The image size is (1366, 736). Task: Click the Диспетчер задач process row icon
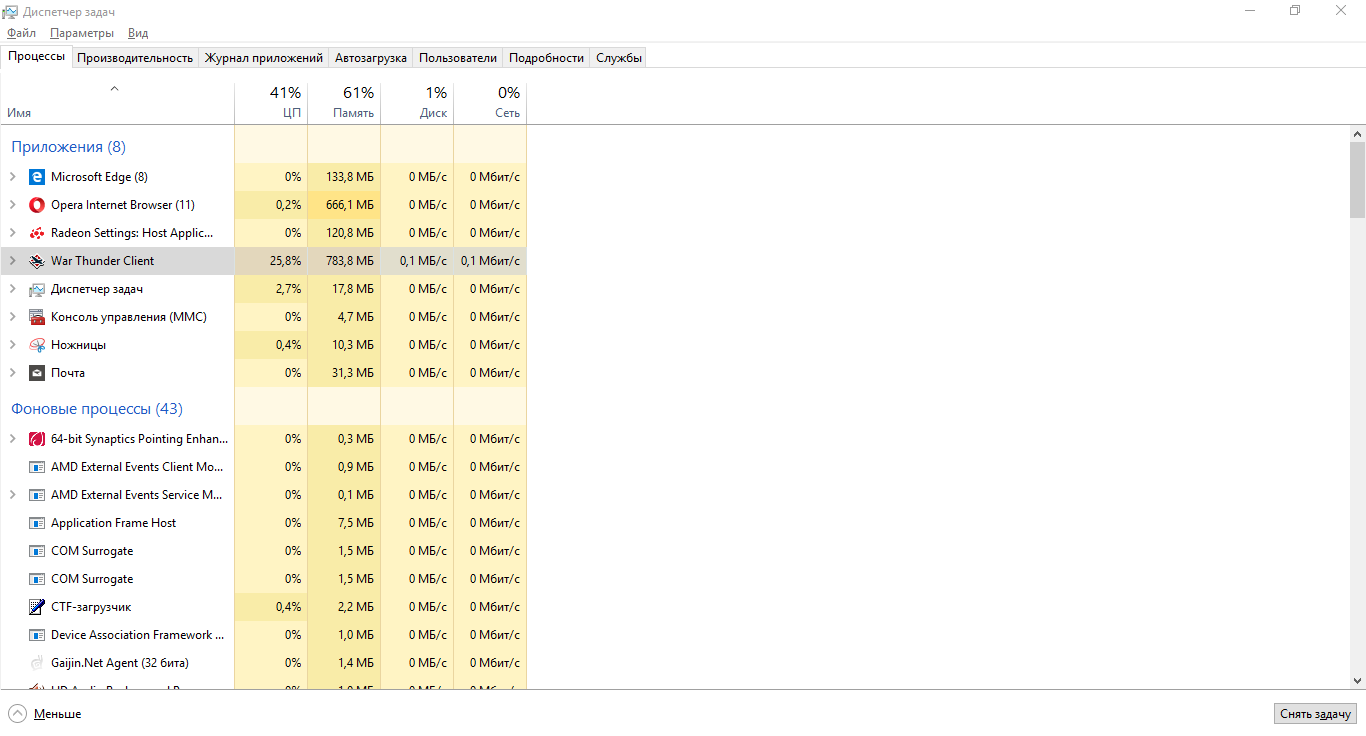[x=37, y=289]
